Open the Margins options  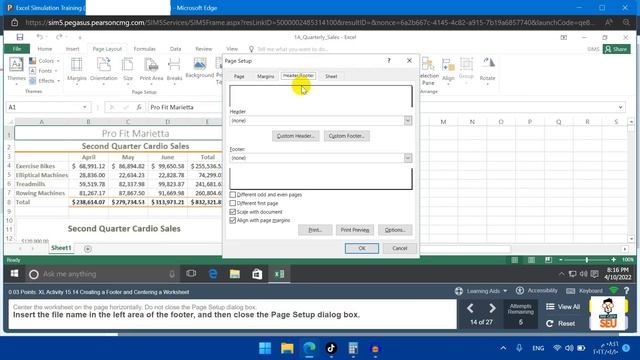[77, 70]
